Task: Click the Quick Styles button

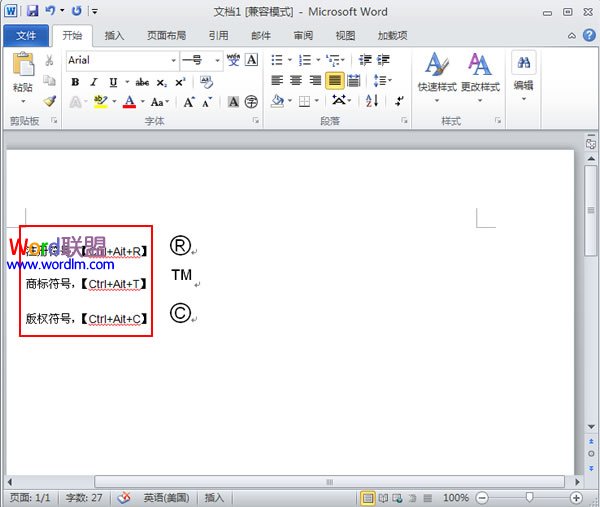Action: (437, 74)
